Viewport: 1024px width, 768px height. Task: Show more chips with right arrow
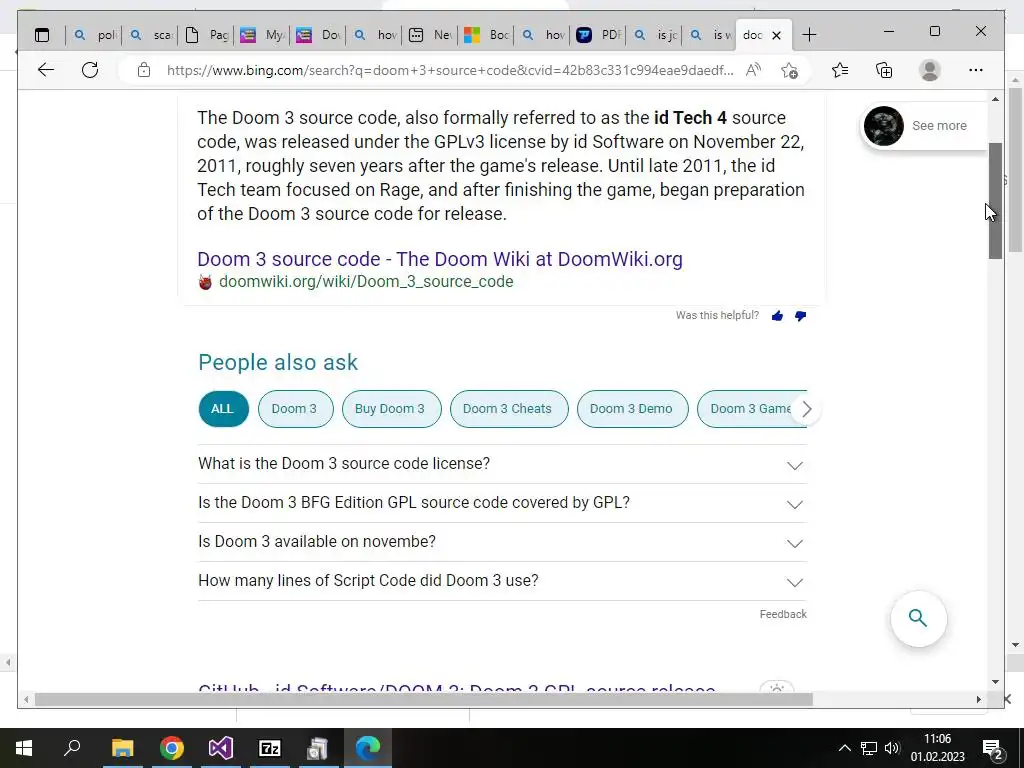[x=807, y=409]
